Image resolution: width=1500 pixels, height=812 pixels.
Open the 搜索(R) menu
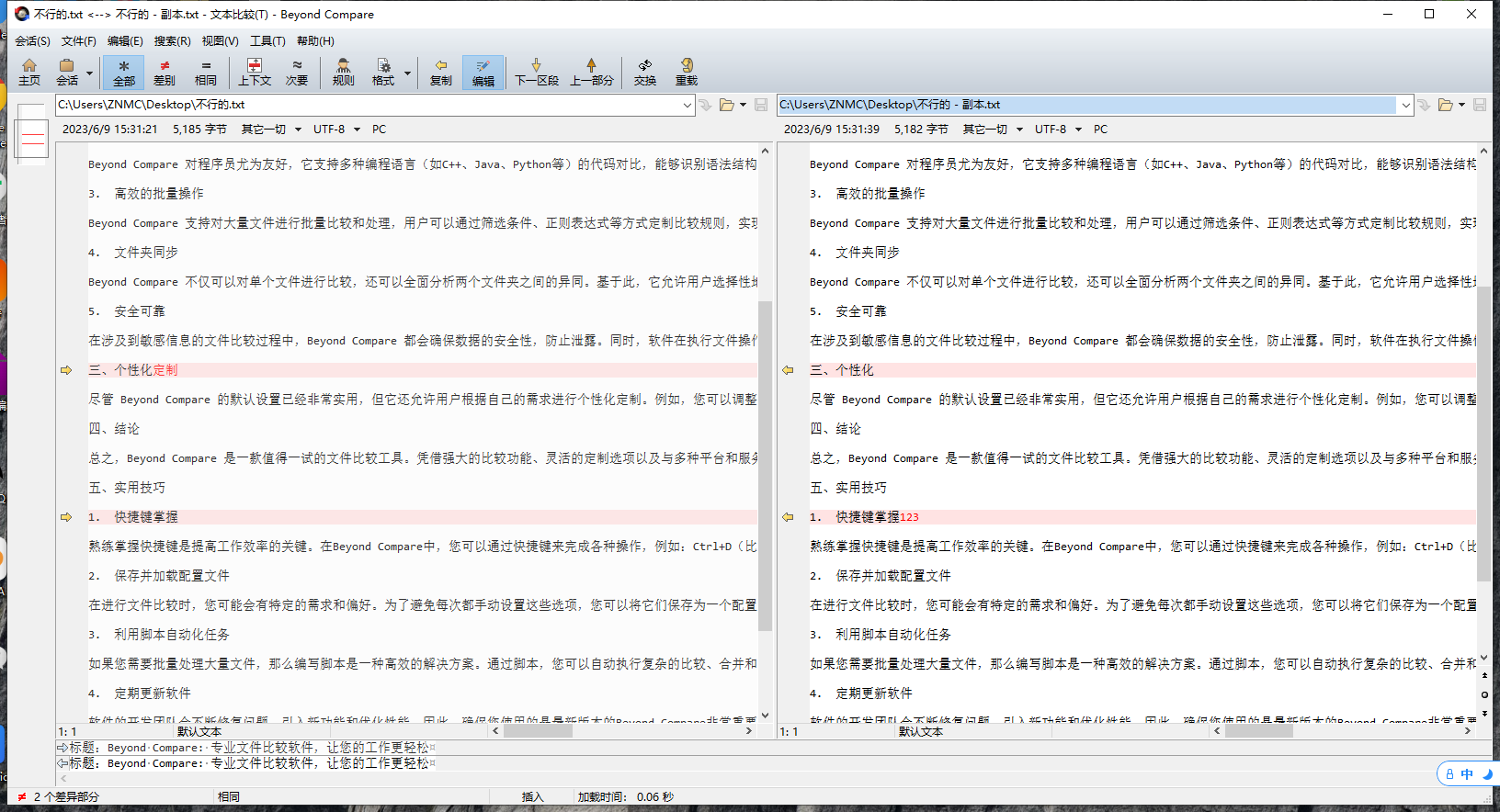click(x=172, y=40)
